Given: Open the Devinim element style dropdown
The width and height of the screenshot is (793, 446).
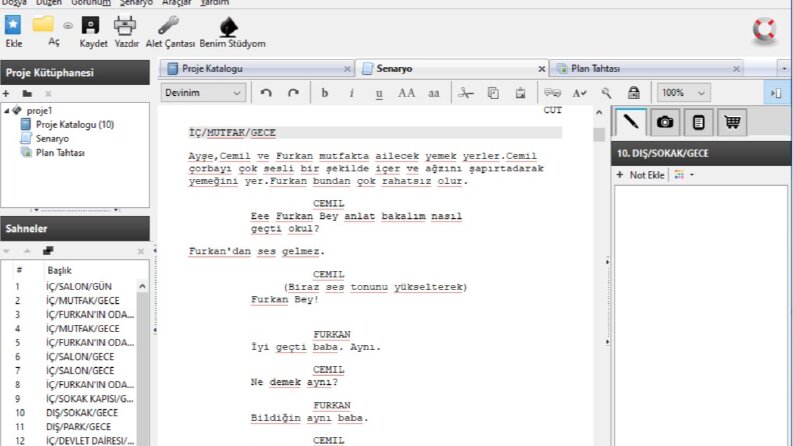Looking at the screenshot, I should (x=203, y=93).
